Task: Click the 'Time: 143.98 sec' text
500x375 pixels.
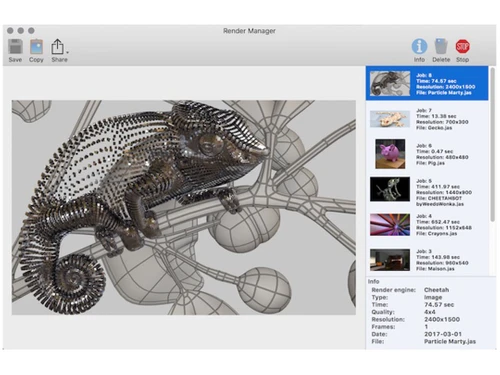Action: click(x=438, y=257)
